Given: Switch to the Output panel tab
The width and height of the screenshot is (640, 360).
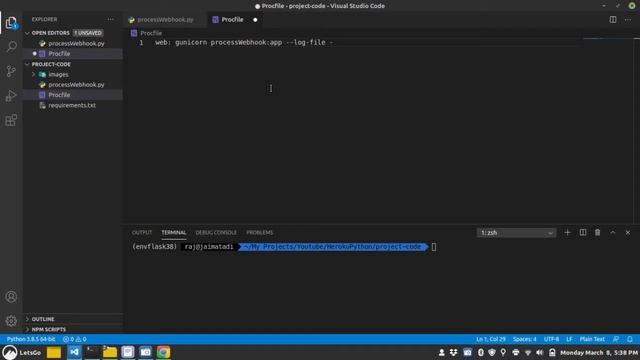Looking at the screenshot, I should [142, 233].
